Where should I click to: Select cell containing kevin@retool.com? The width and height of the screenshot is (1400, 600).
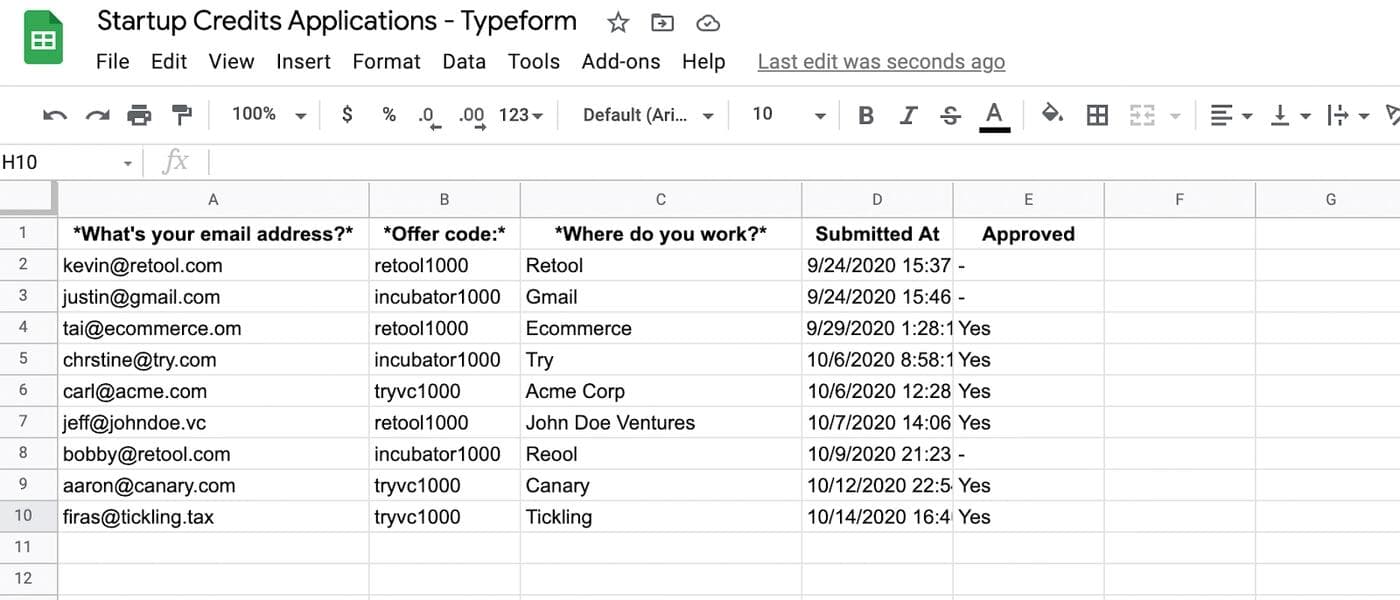tap(213, 266)
